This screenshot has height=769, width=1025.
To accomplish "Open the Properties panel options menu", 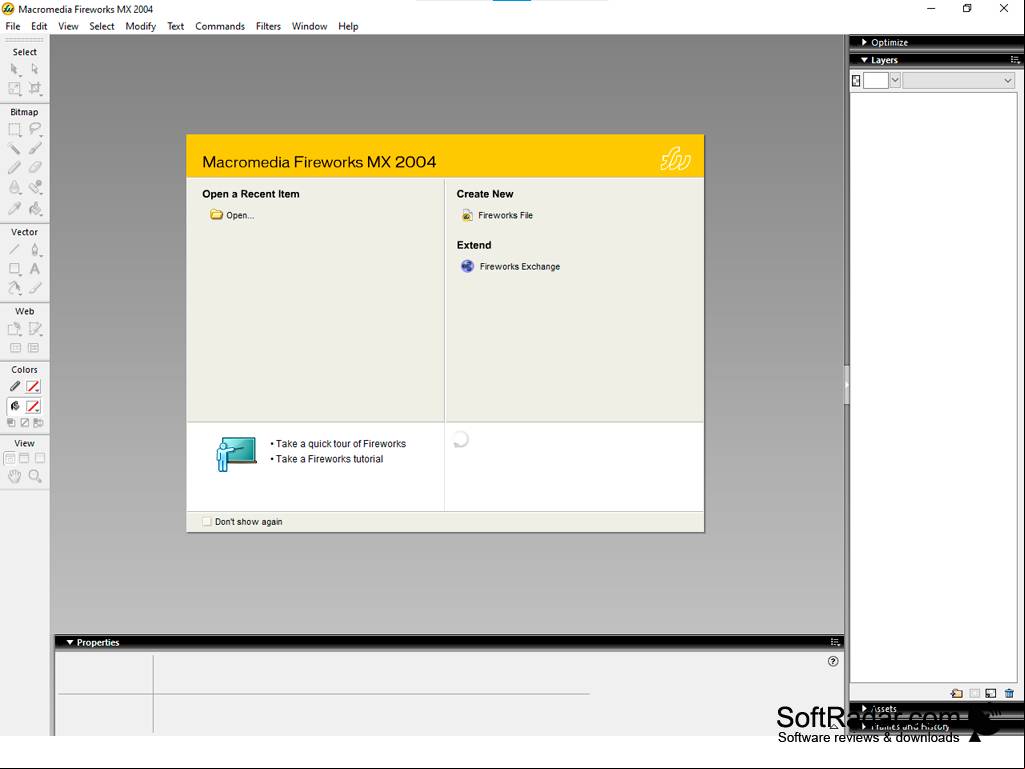I will click(835, 643).
